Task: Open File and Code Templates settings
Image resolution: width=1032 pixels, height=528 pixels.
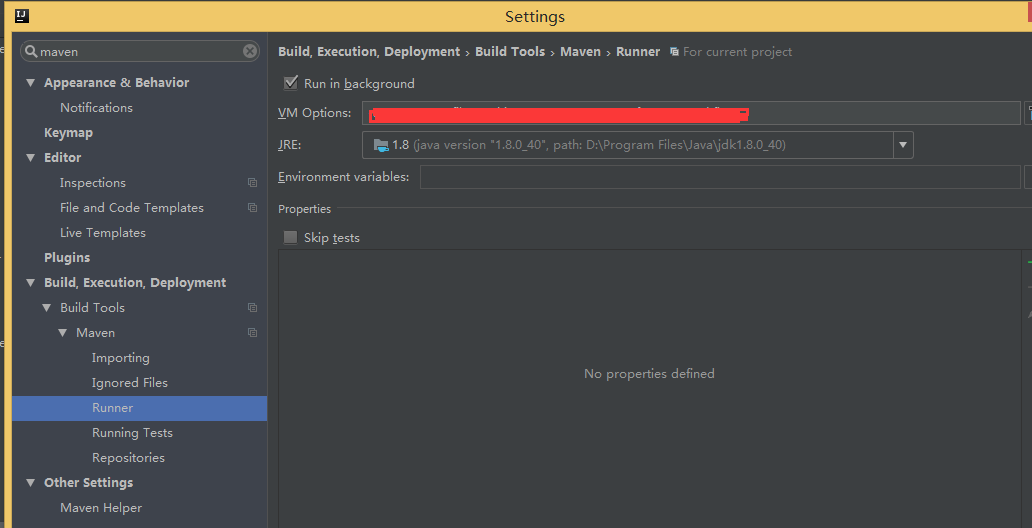Action: coord(132,207)
